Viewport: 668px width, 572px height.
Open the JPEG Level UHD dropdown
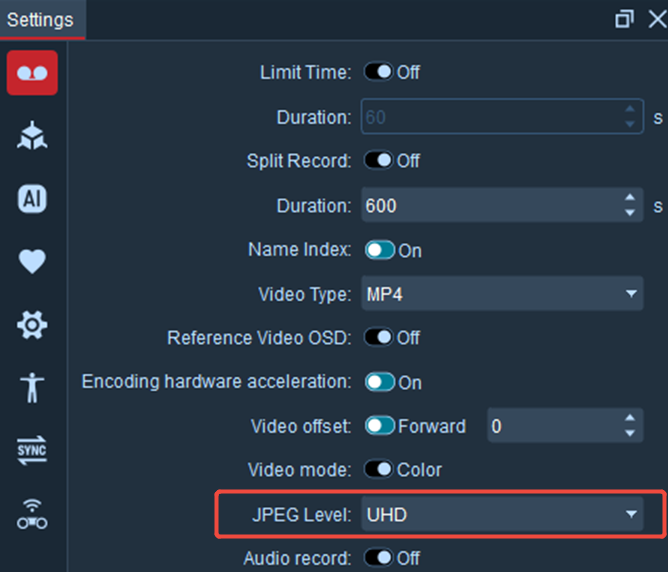[x=502, y=514]
